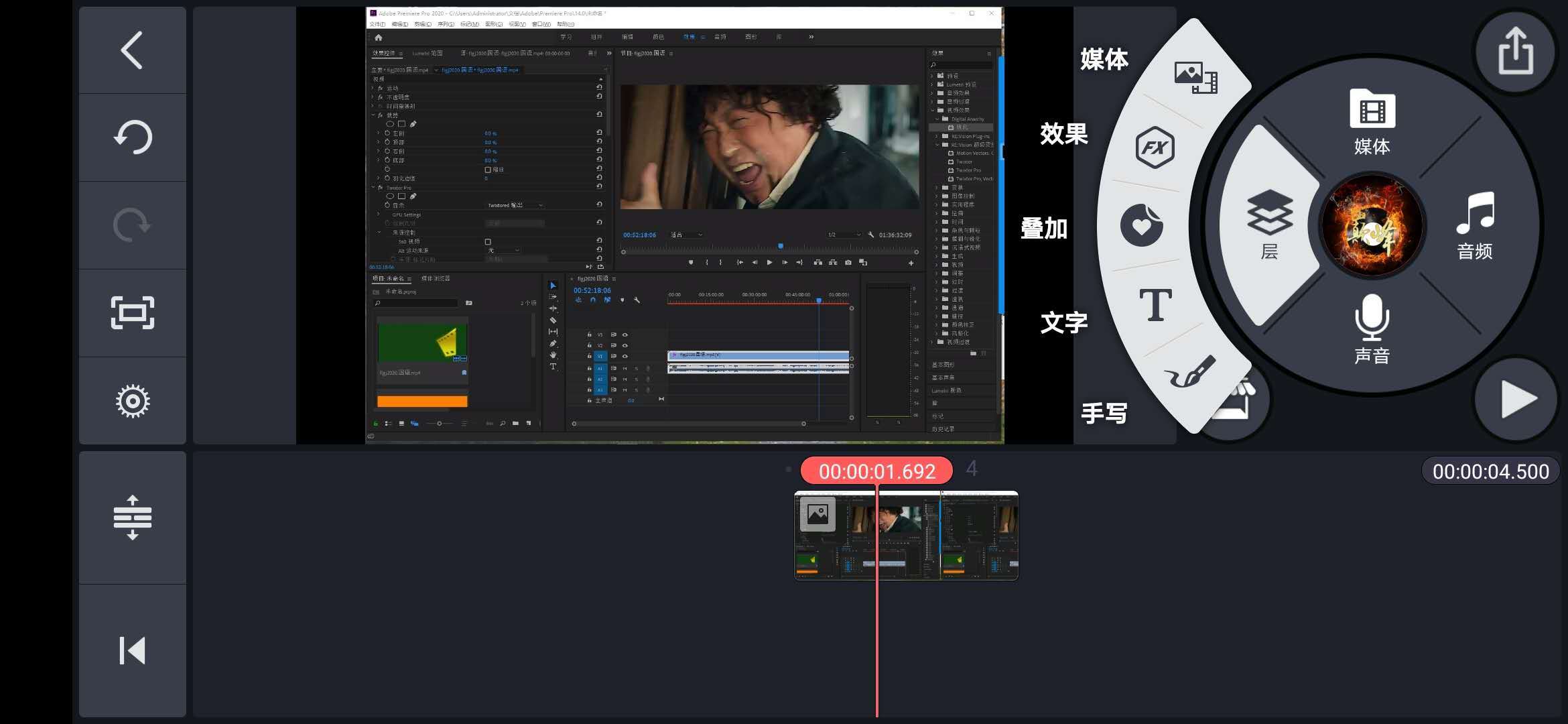The image size is (1568, 724).
Task: Play the project with the large play button
Action: coord(1517,400)
